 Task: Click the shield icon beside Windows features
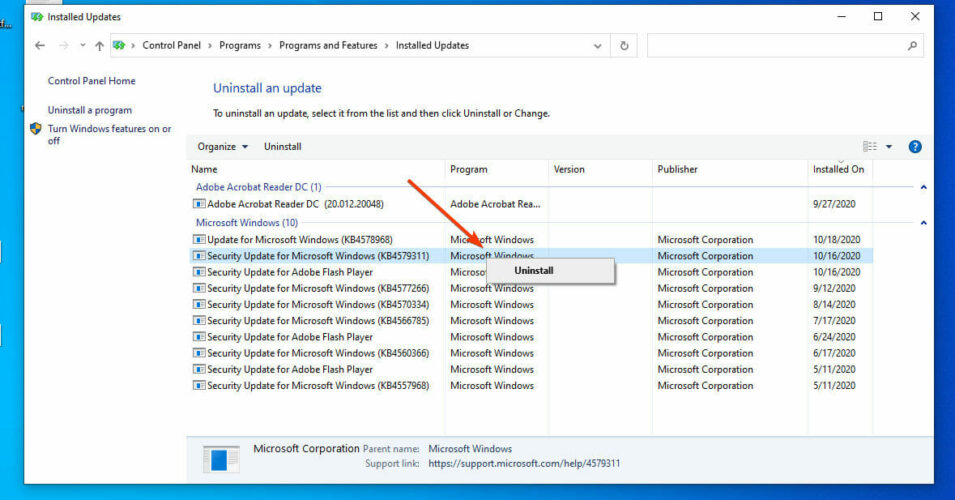(36, 129)
